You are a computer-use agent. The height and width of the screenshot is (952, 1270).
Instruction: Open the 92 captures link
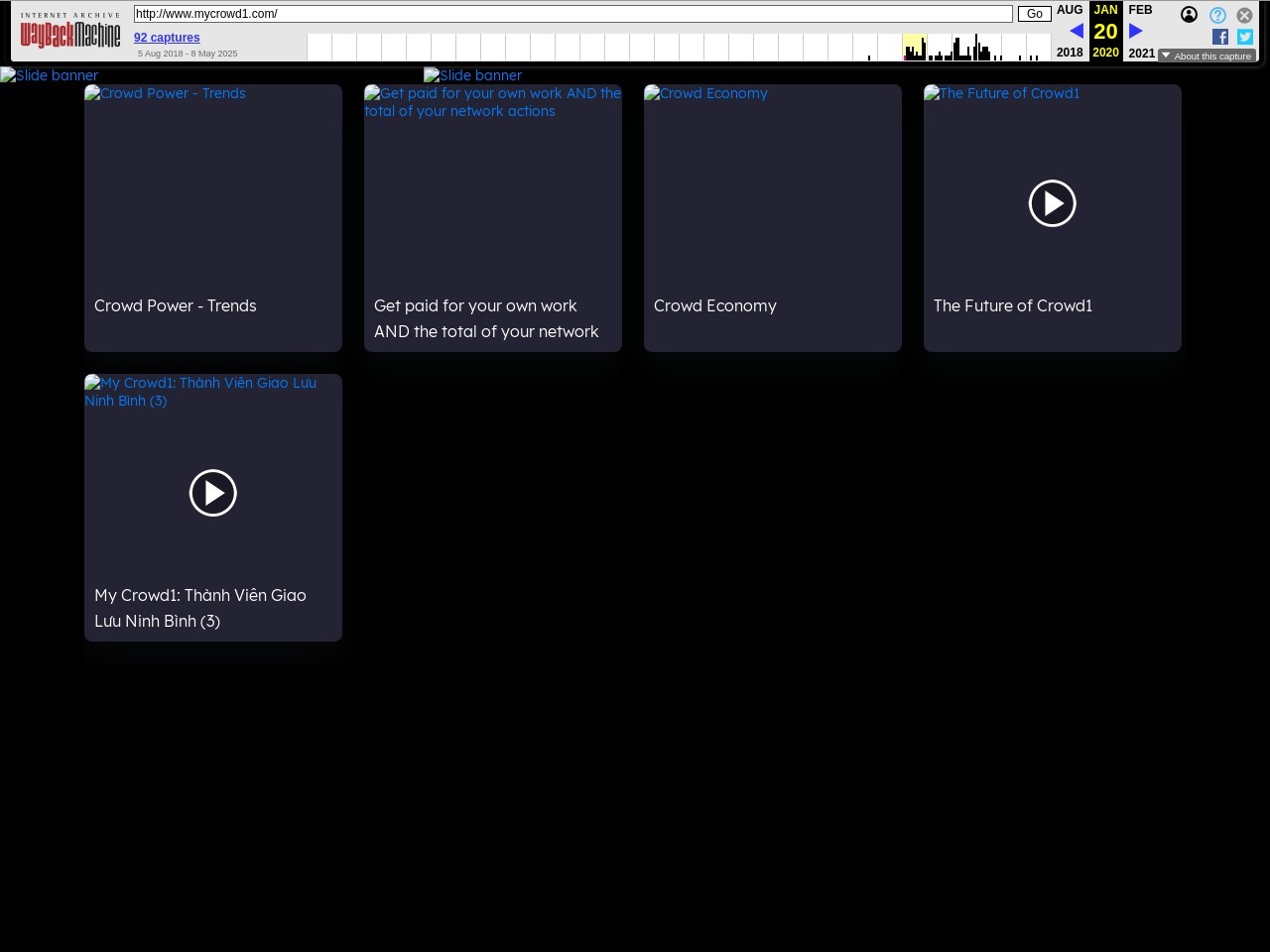[167, 38]
